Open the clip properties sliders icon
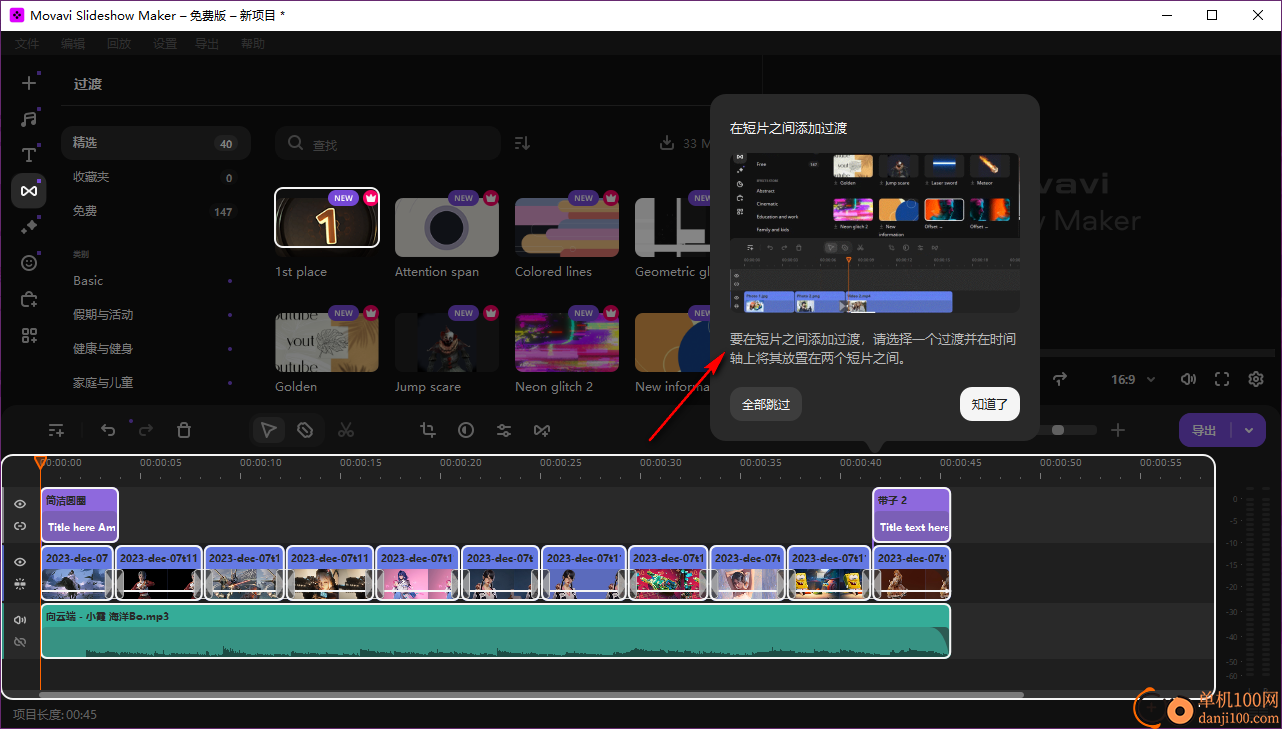 pos(504,430)
